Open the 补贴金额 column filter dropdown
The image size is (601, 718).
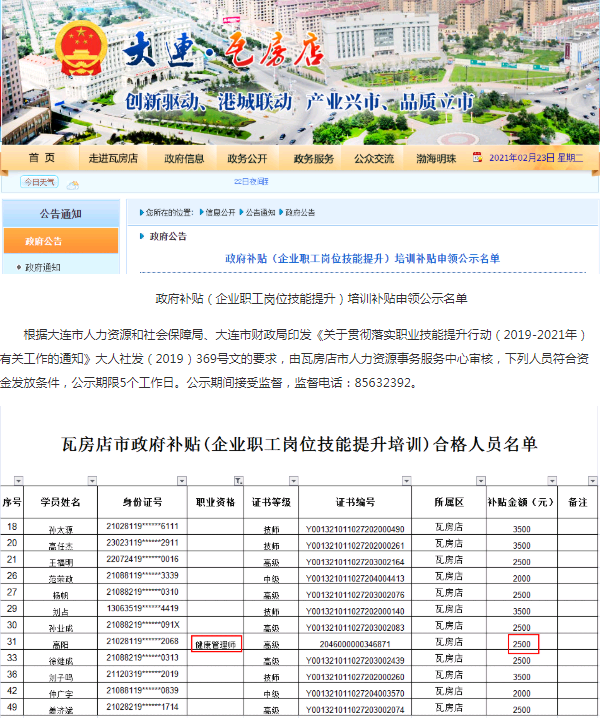click(552, 480)
